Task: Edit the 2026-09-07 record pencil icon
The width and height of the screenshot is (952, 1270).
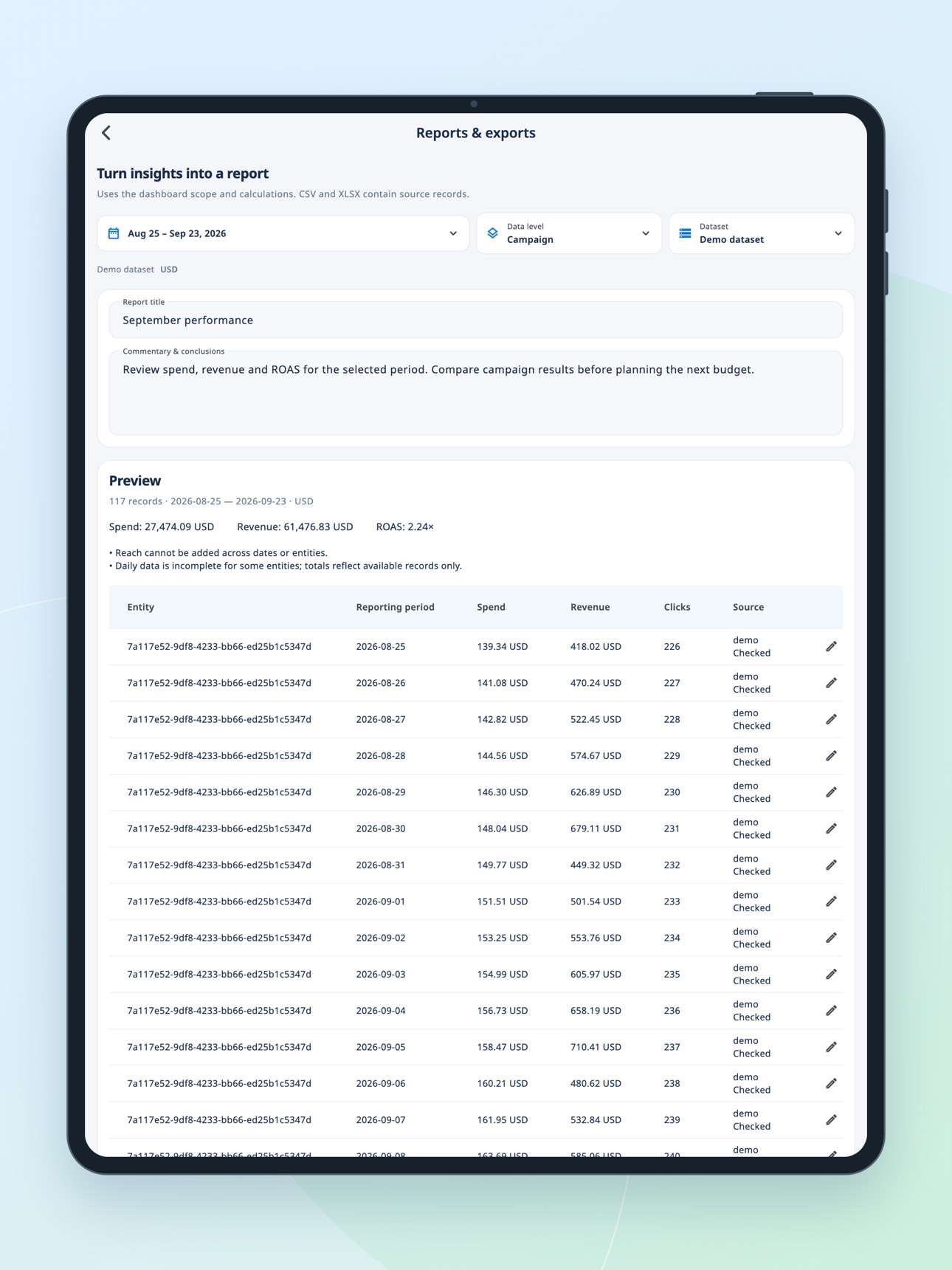Action: (x=831, y=1120)
